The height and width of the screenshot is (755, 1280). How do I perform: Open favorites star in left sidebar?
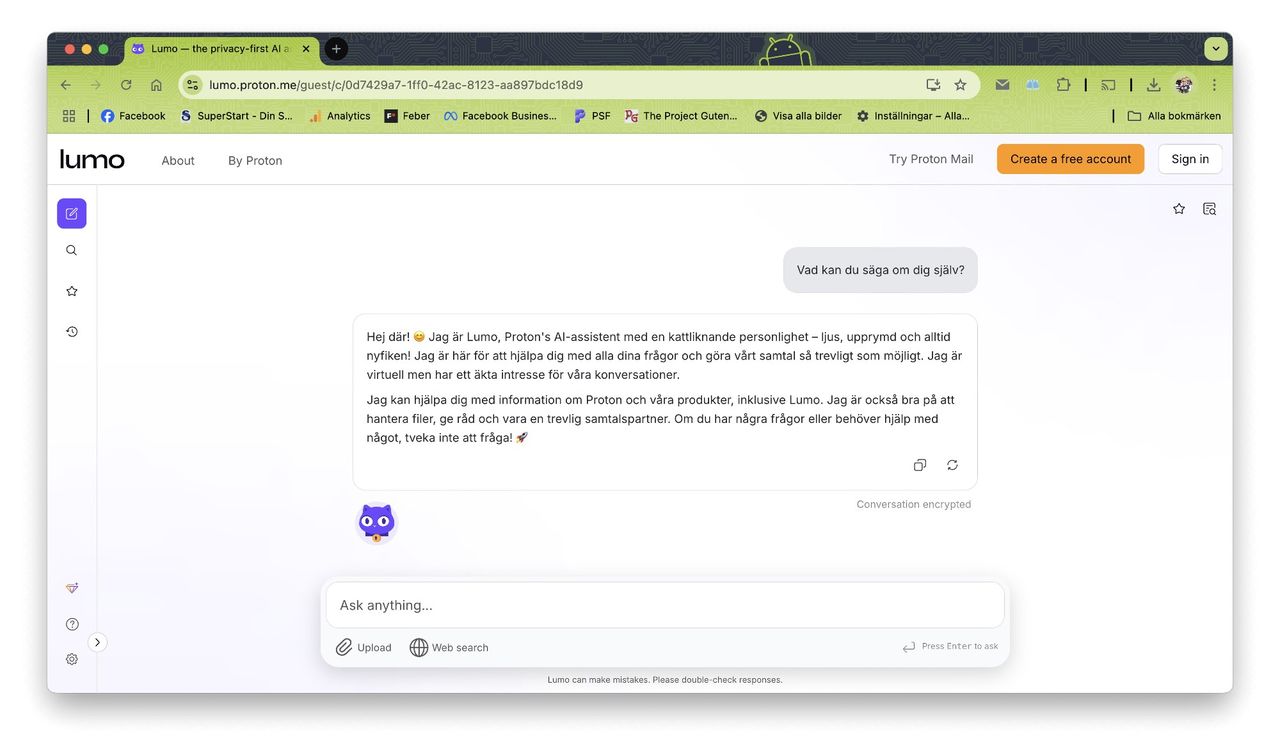point(71,291)
